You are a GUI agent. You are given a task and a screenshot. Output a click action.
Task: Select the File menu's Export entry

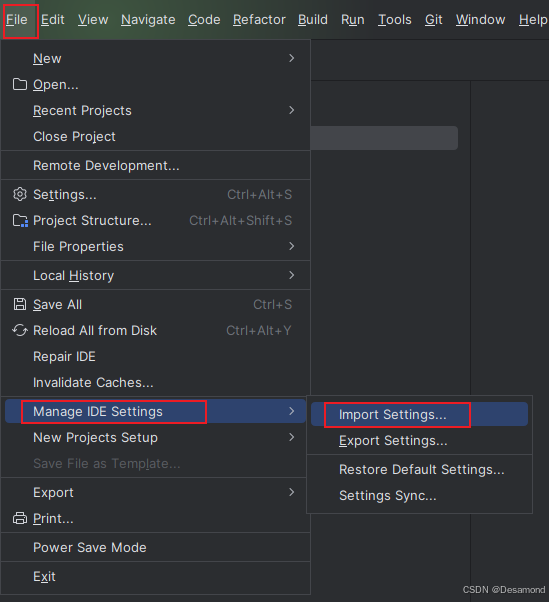[x=155, y=493]
